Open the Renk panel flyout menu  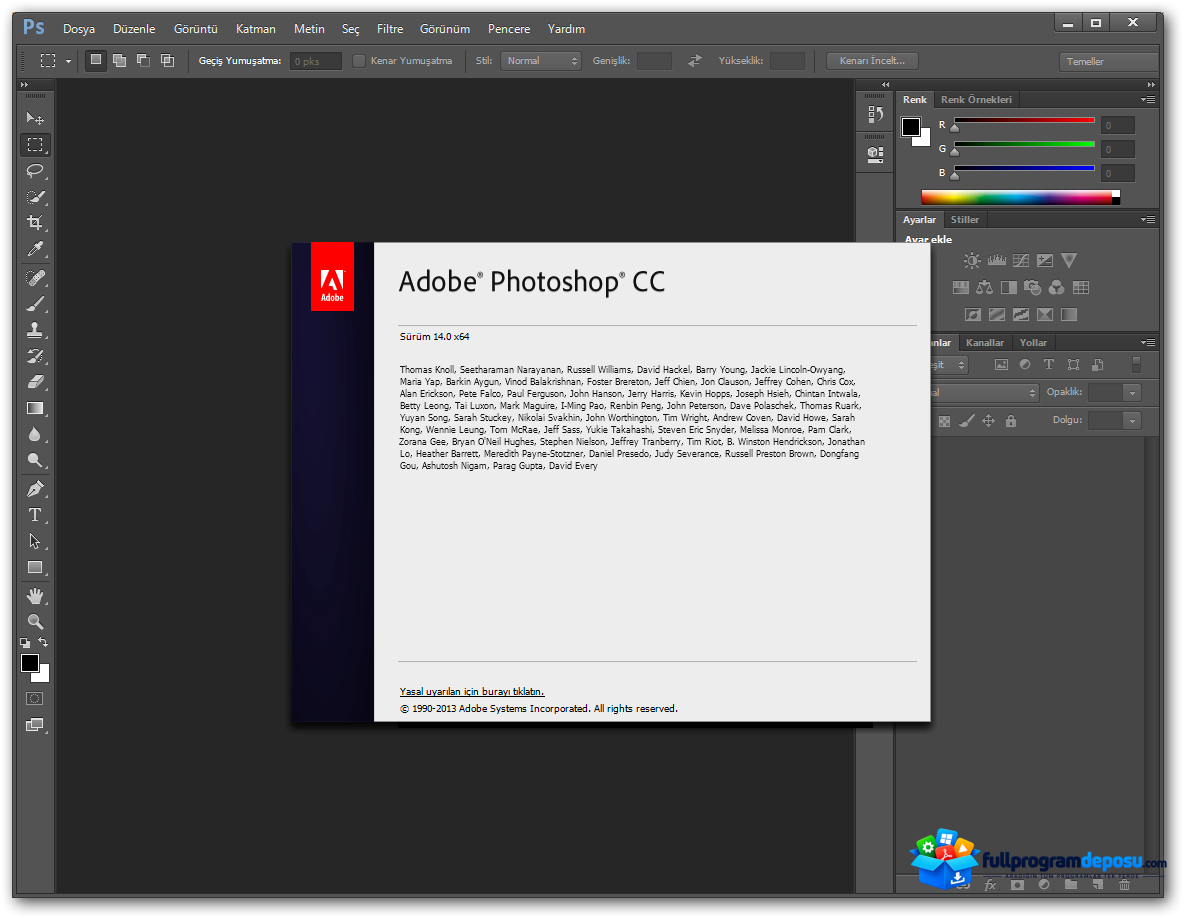pyautogui.click(x=1149, y=100)
